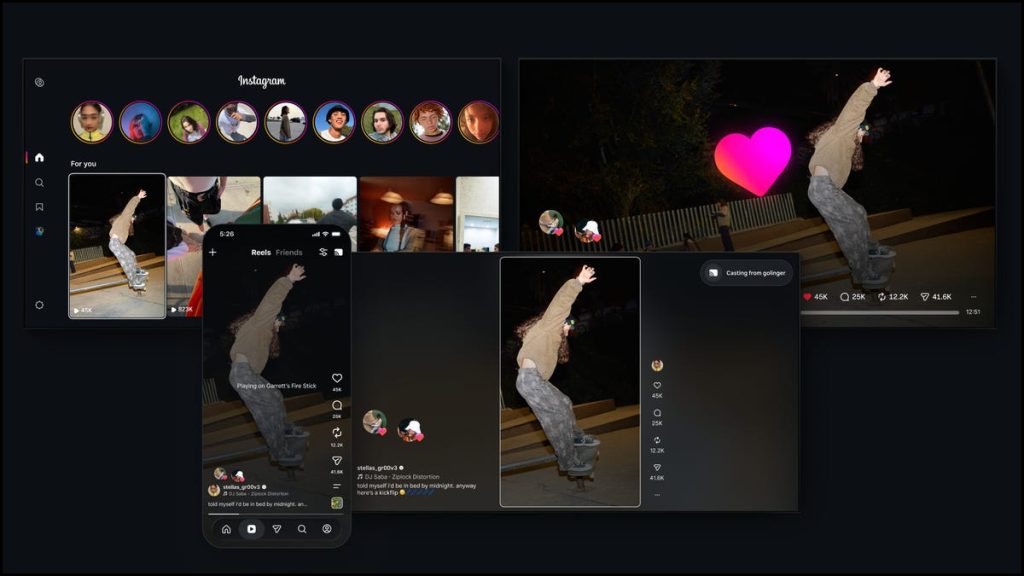The image size is (1024, 576).
Task: Repost the reel on the phone
Action: click(337, 433)
